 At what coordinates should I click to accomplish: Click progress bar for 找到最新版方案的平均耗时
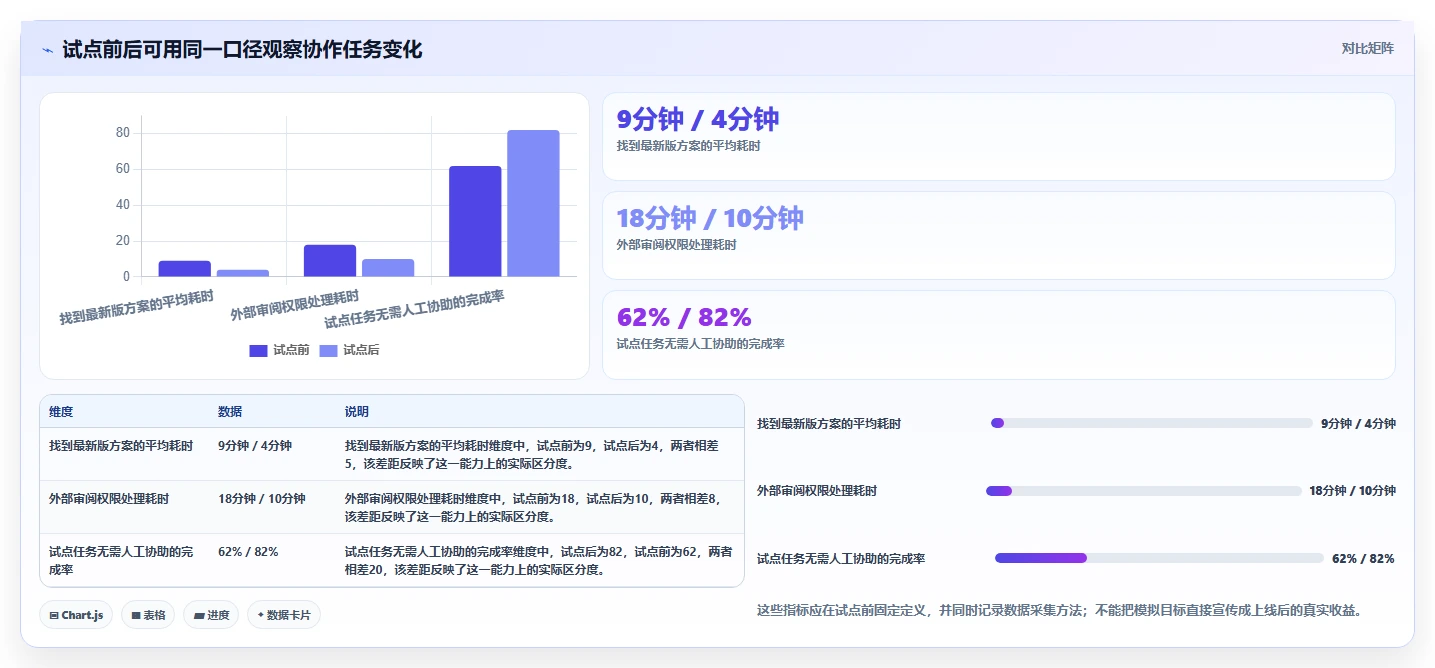pyautogui.click(x=1151, y=423)
